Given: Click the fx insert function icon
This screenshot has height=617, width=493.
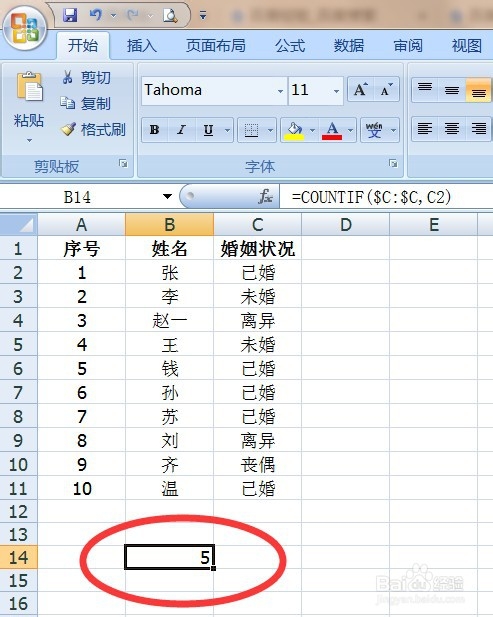Looking at the screenshot, I should (x=266, y=196).
